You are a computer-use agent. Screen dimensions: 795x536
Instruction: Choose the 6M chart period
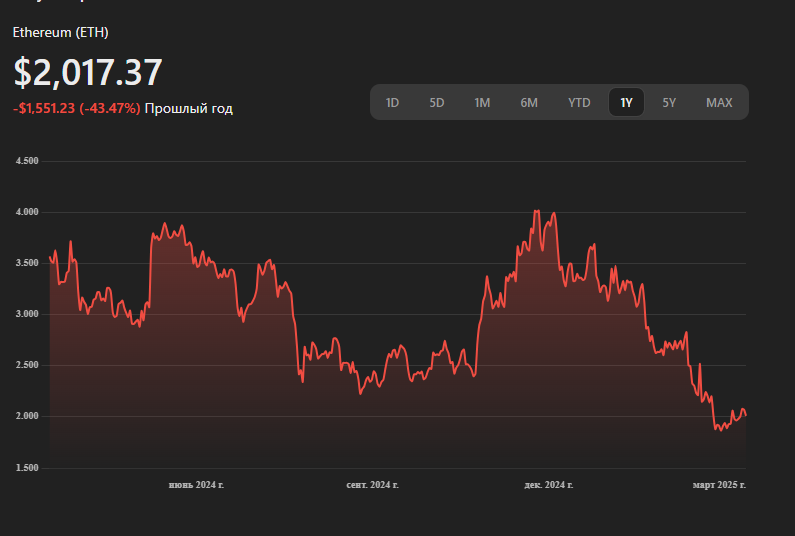coord(529,102)
